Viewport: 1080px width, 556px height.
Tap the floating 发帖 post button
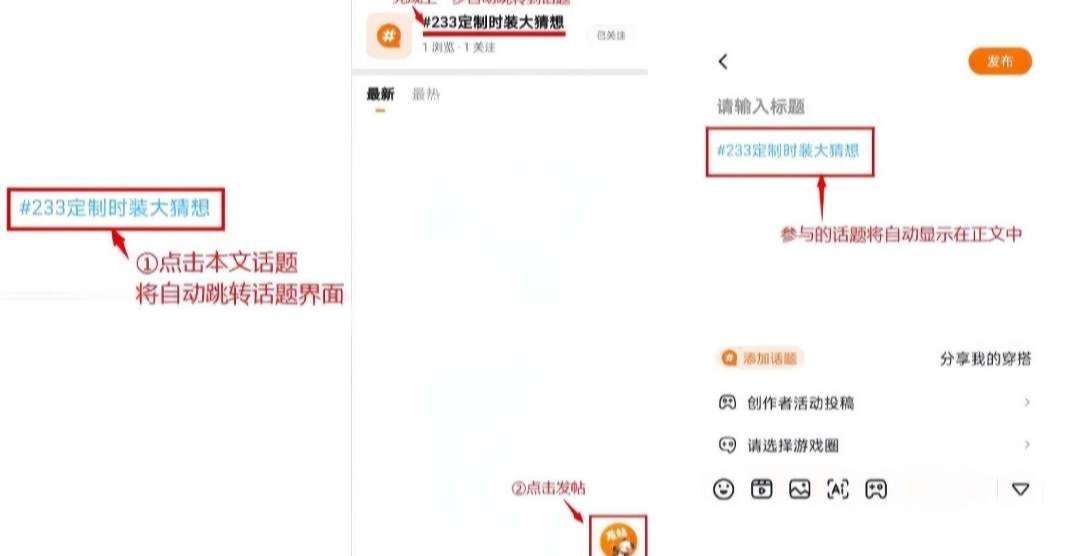[x=618, y=539]
